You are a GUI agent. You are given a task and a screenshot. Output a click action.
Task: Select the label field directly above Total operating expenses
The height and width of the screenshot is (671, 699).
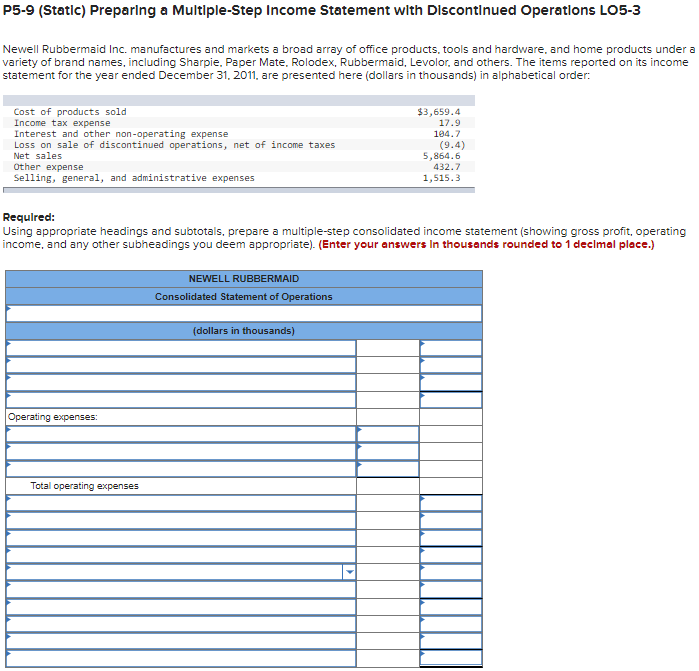point(181,469)
